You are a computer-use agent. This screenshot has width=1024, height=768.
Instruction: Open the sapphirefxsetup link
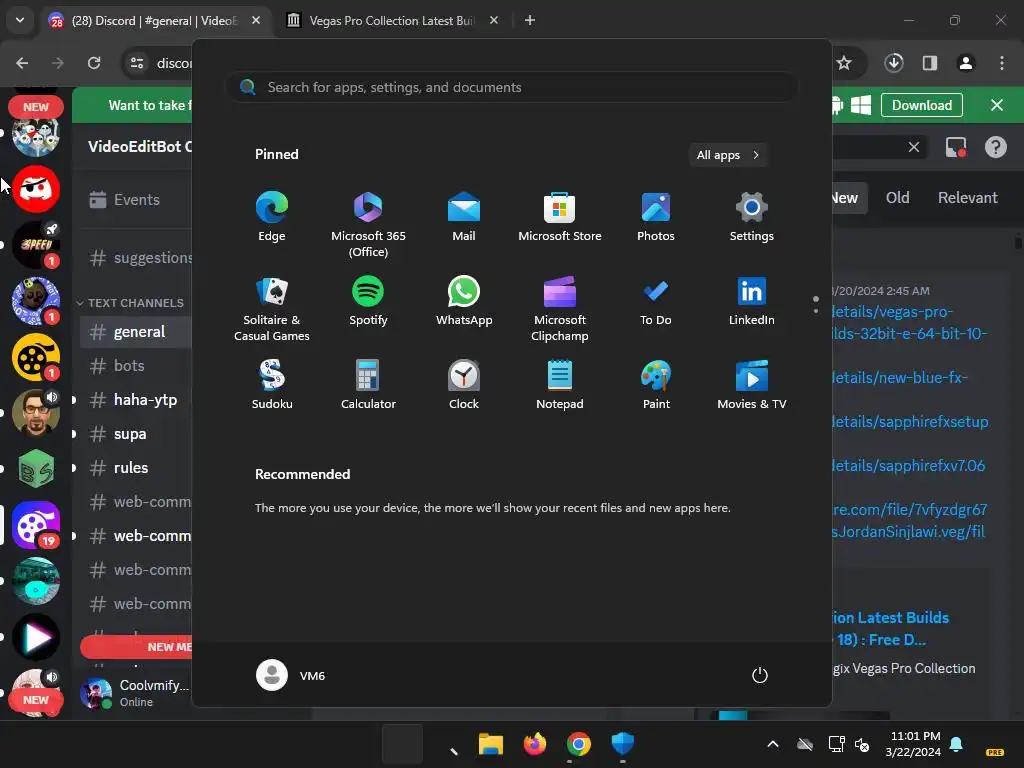[x=910, y=422]
